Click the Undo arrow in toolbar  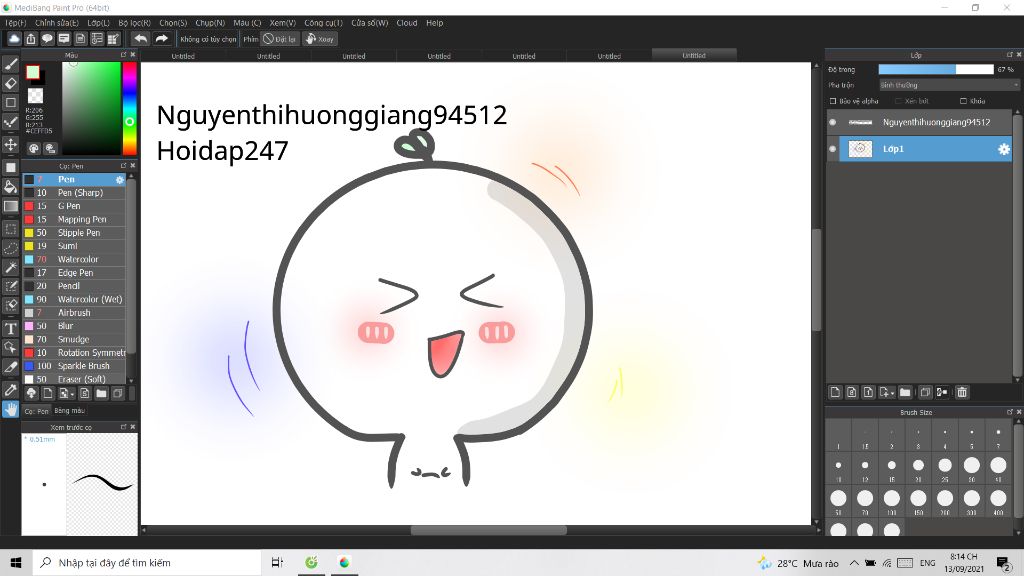[x=140, y=39]
